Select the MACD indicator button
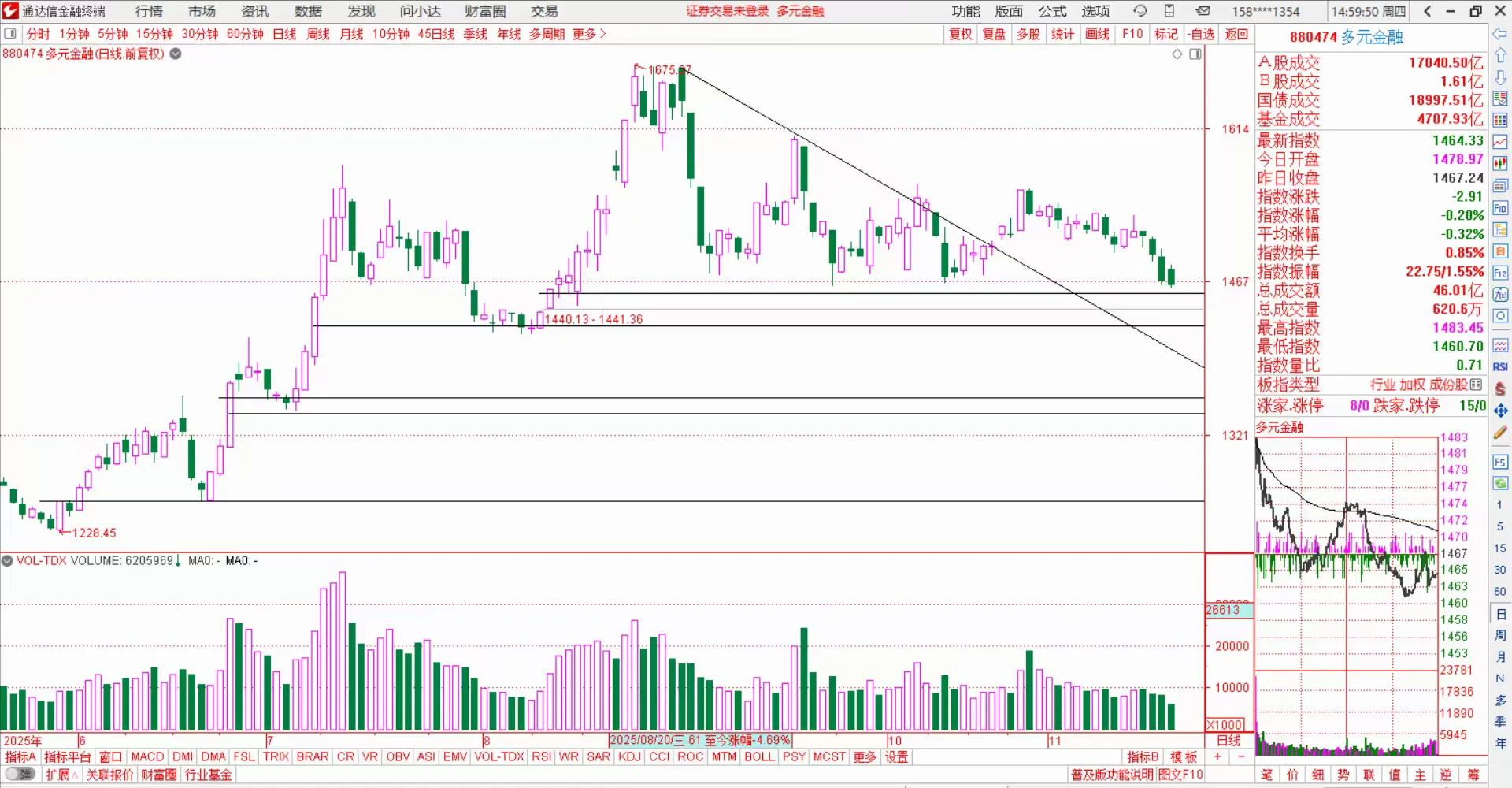Image resolution: width=1512 pixels, height=788 pixels. [x=147, y=756]
